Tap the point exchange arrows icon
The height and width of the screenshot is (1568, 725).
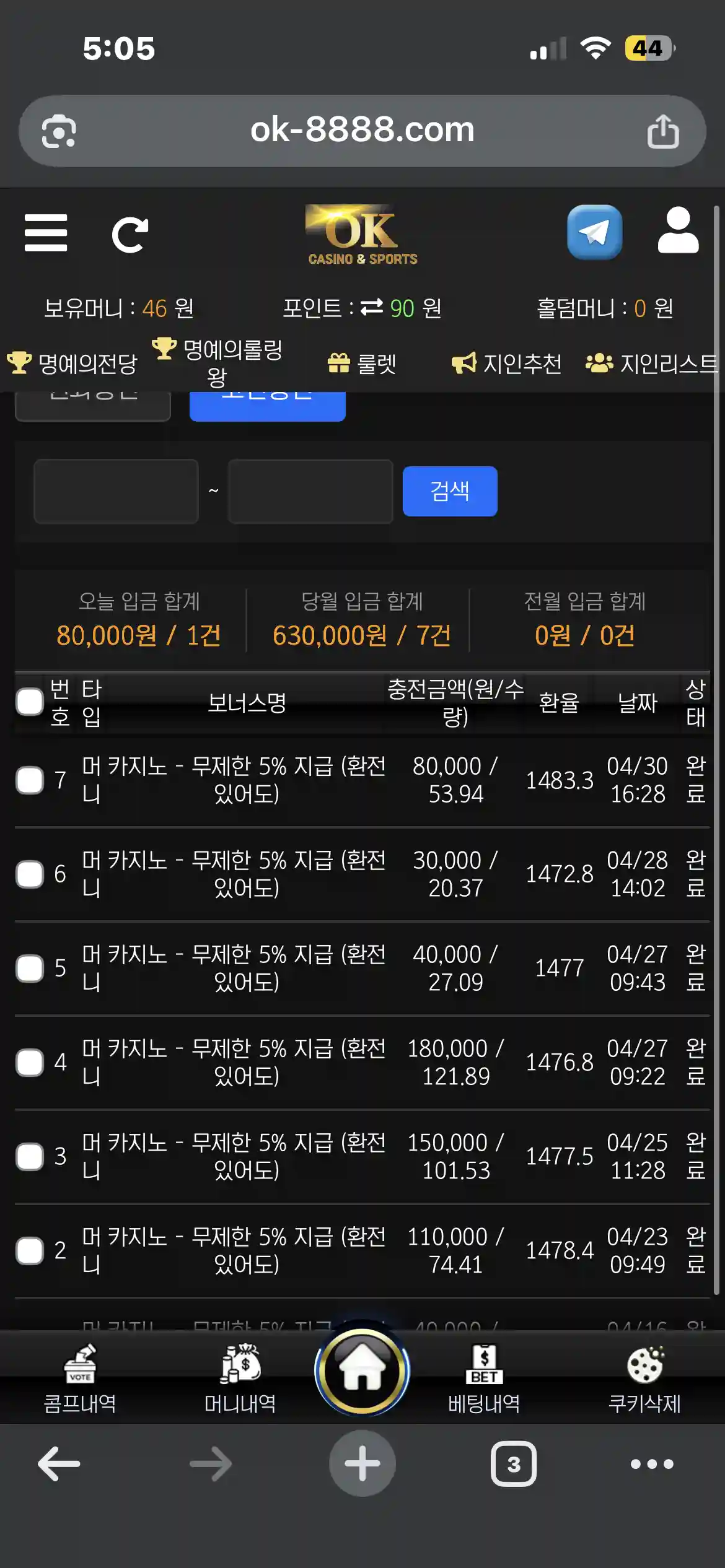click(x=372, y=307)
